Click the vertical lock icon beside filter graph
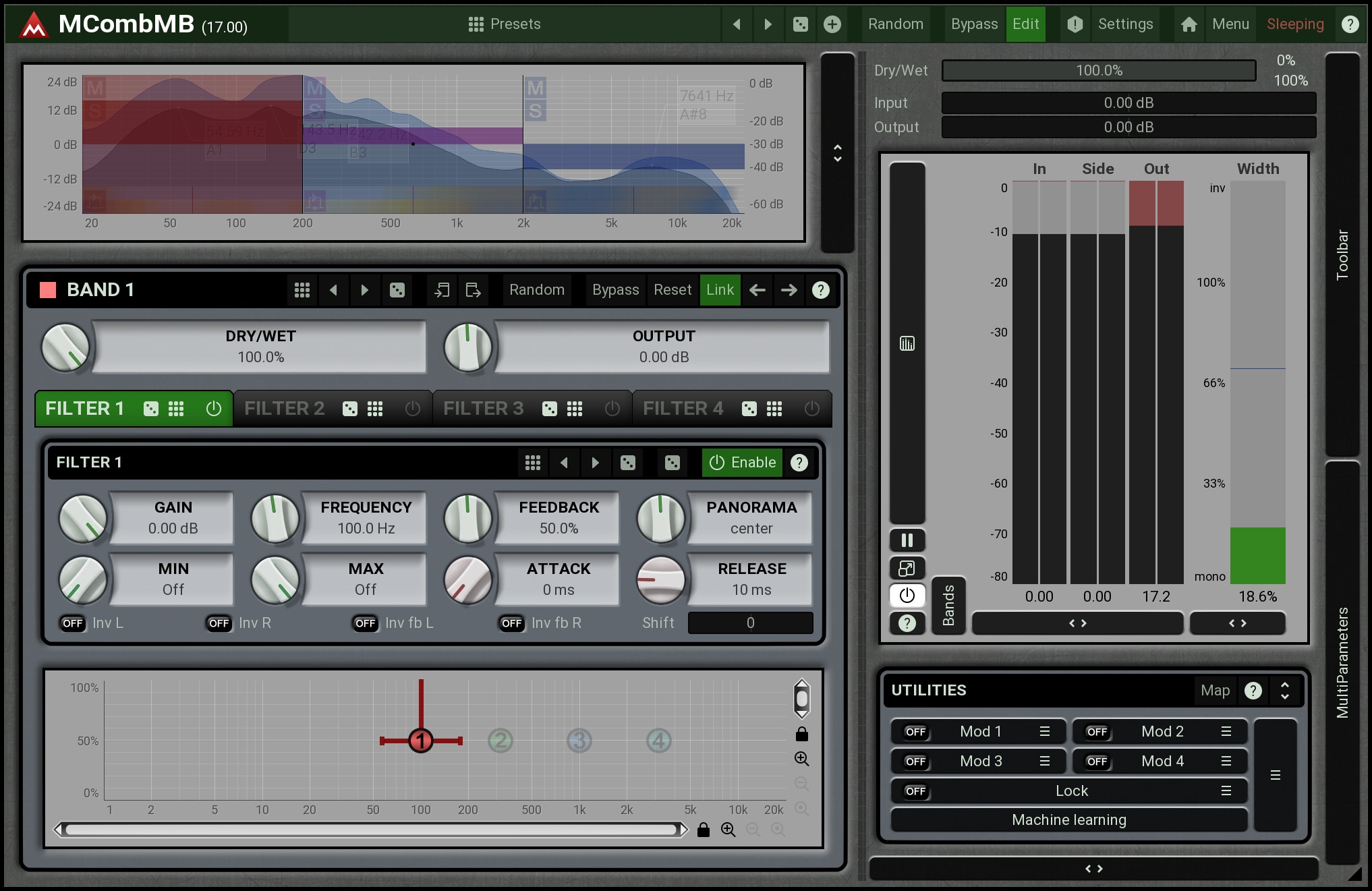Image resolution: width=1372 pixels, height=891 pixels. tap(801, 734)
